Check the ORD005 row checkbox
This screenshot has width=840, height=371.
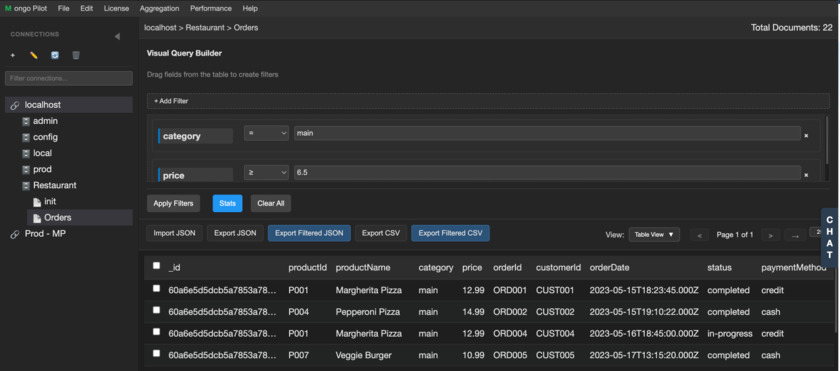(x=156, y=353)
